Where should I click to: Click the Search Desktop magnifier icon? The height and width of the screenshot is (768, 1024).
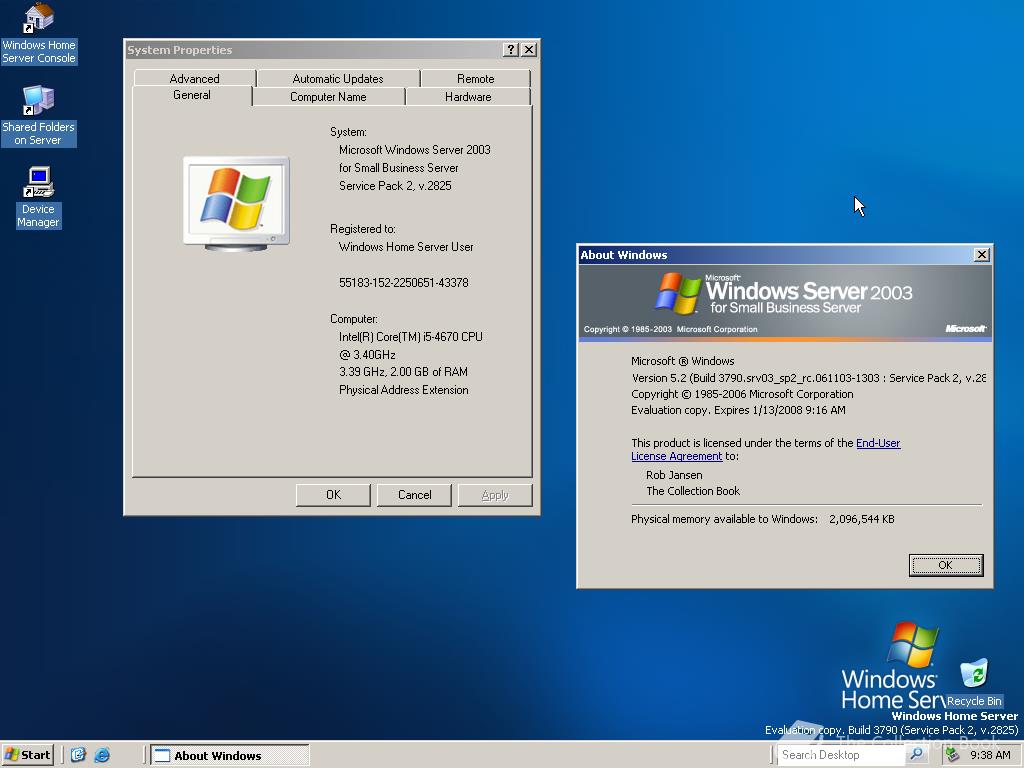(917, 754)
